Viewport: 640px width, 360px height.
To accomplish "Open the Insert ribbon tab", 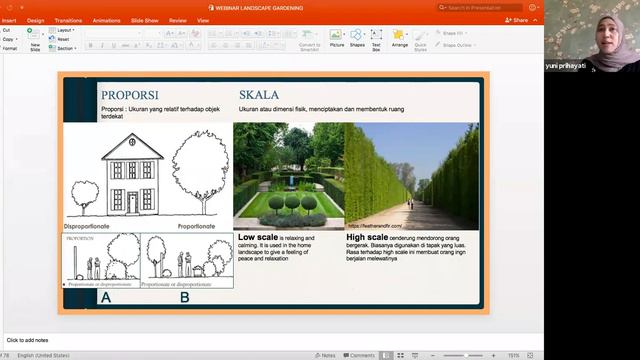I will tap(9, 20).
